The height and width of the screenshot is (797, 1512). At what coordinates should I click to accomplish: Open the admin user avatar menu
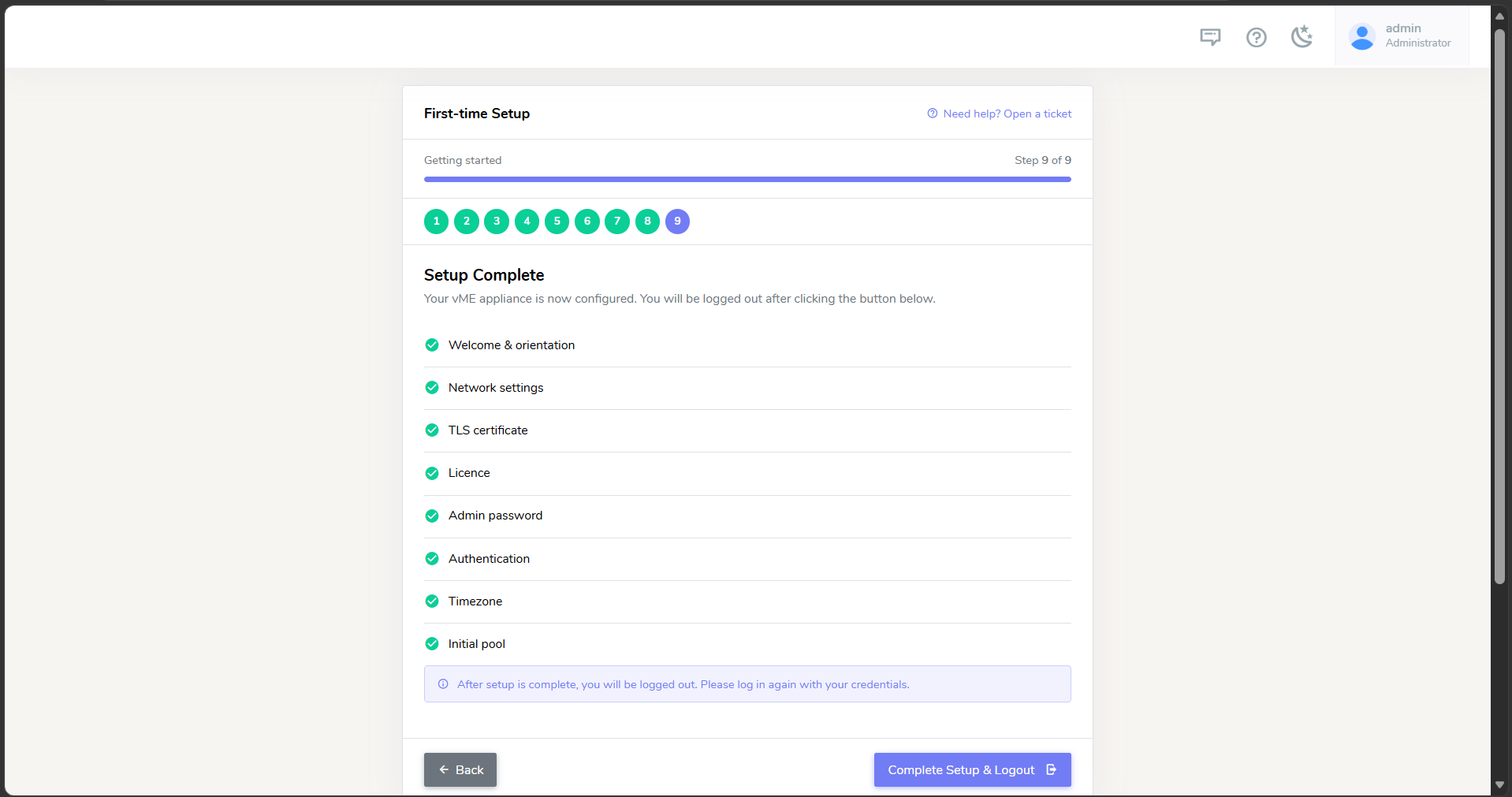[x=1361, y=36]
